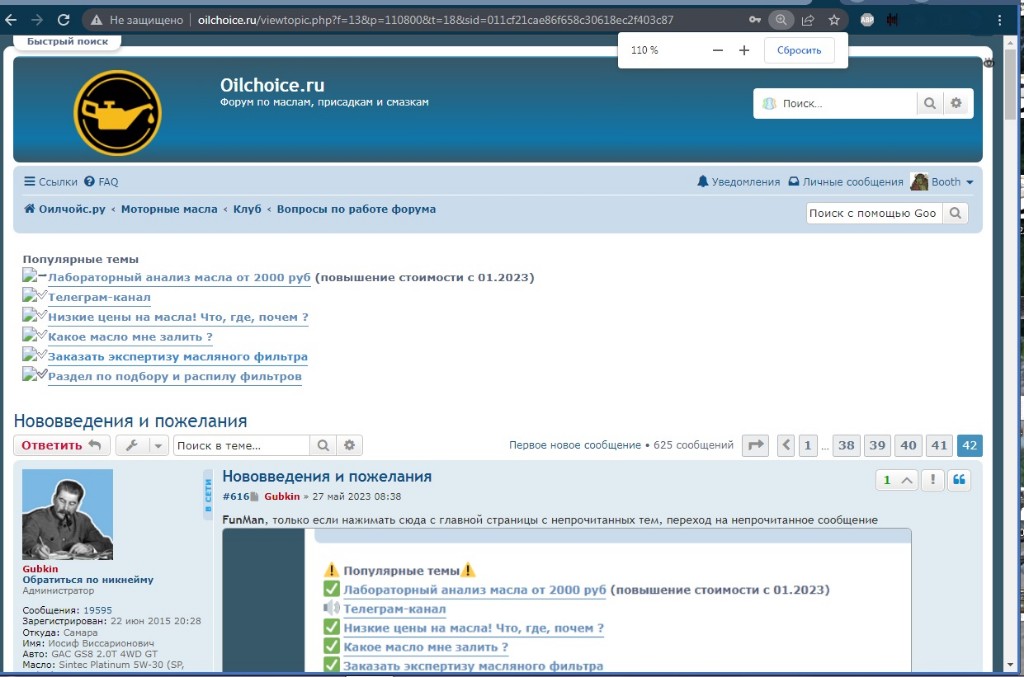Go to page 1 of the topic

click(x=808, y=445)
